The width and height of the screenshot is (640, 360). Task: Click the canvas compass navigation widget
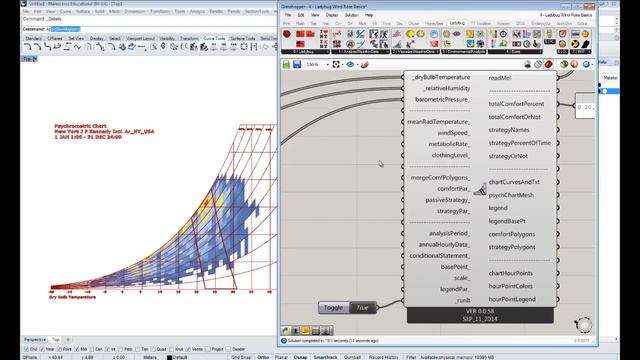(x=583, y=324)
